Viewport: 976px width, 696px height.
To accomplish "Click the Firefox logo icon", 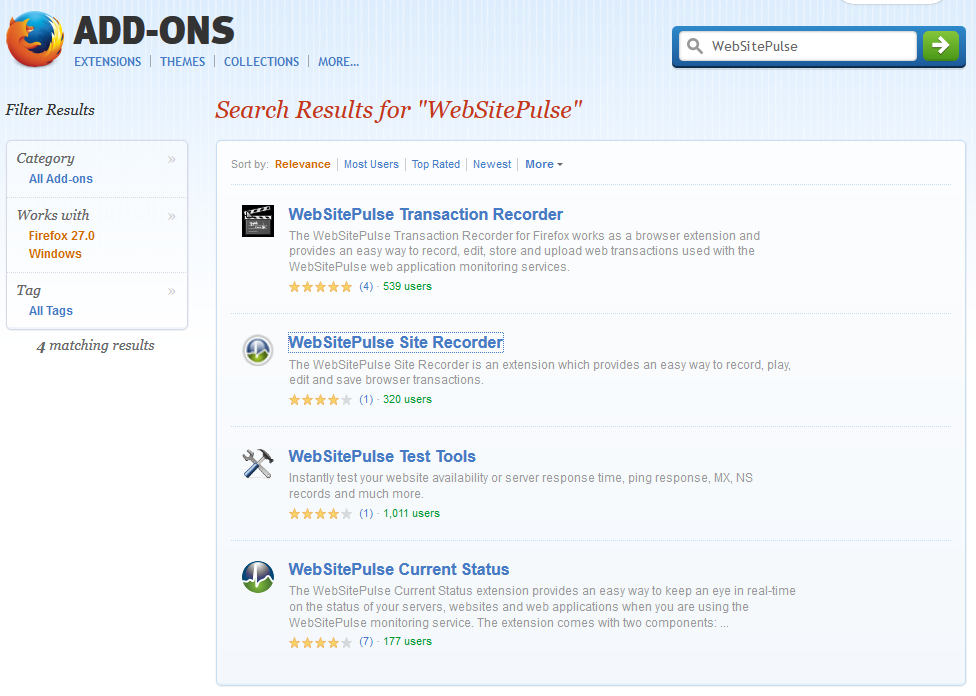I will (35, 39).
